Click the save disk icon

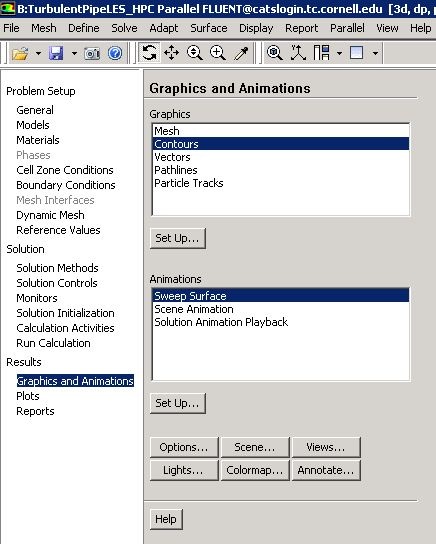56,53
